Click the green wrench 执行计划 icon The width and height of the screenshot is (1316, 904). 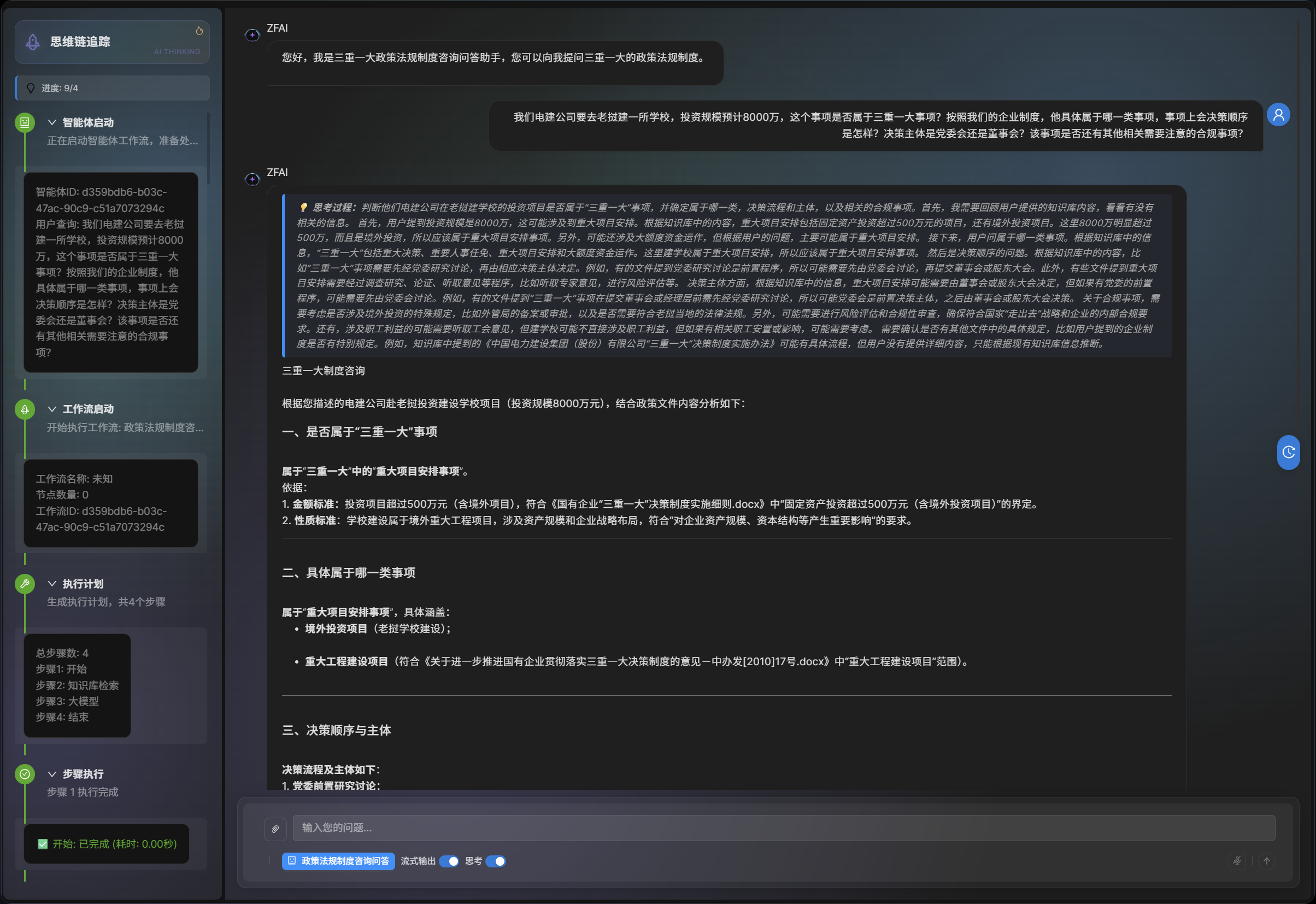pos(25,583)
